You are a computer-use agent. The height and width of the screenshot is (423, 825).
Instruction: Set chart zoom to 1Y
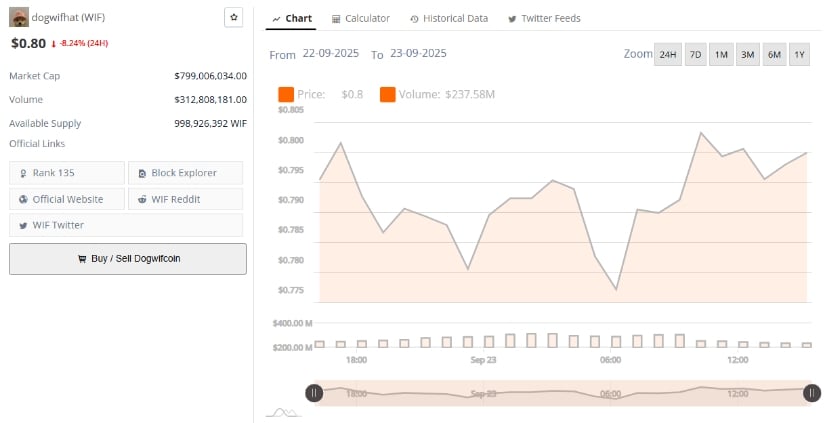tap(799, 55)
